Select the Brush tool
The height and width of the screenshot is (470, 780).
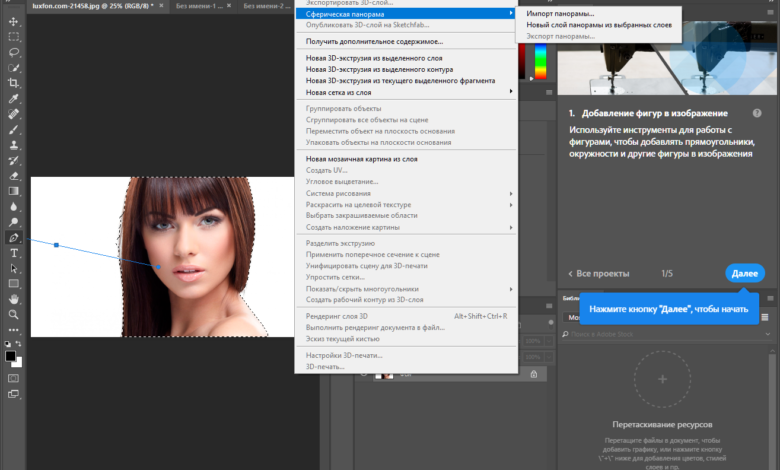[14, 130]
